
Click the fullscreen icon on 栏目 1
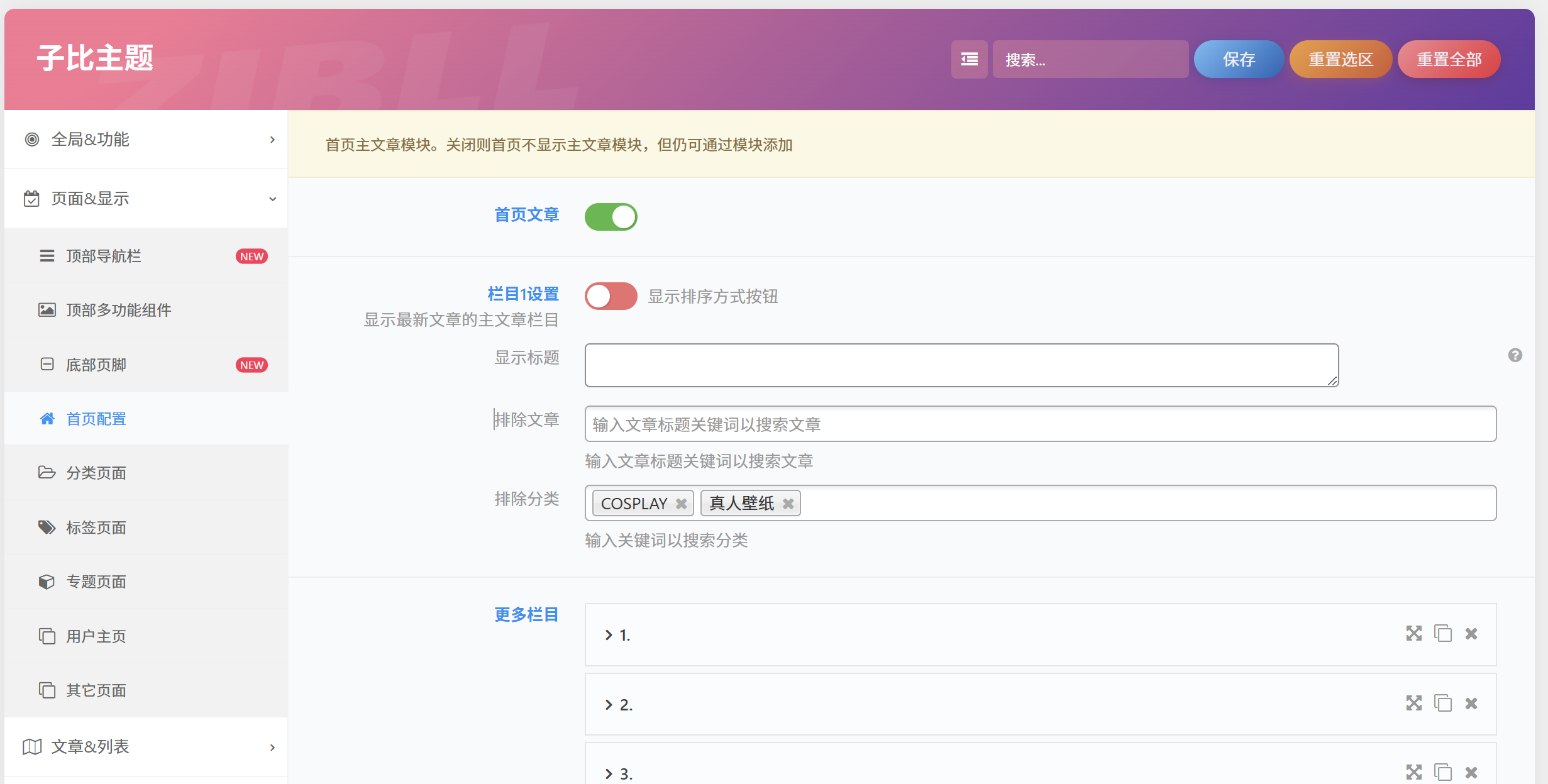coord(1413,634)
